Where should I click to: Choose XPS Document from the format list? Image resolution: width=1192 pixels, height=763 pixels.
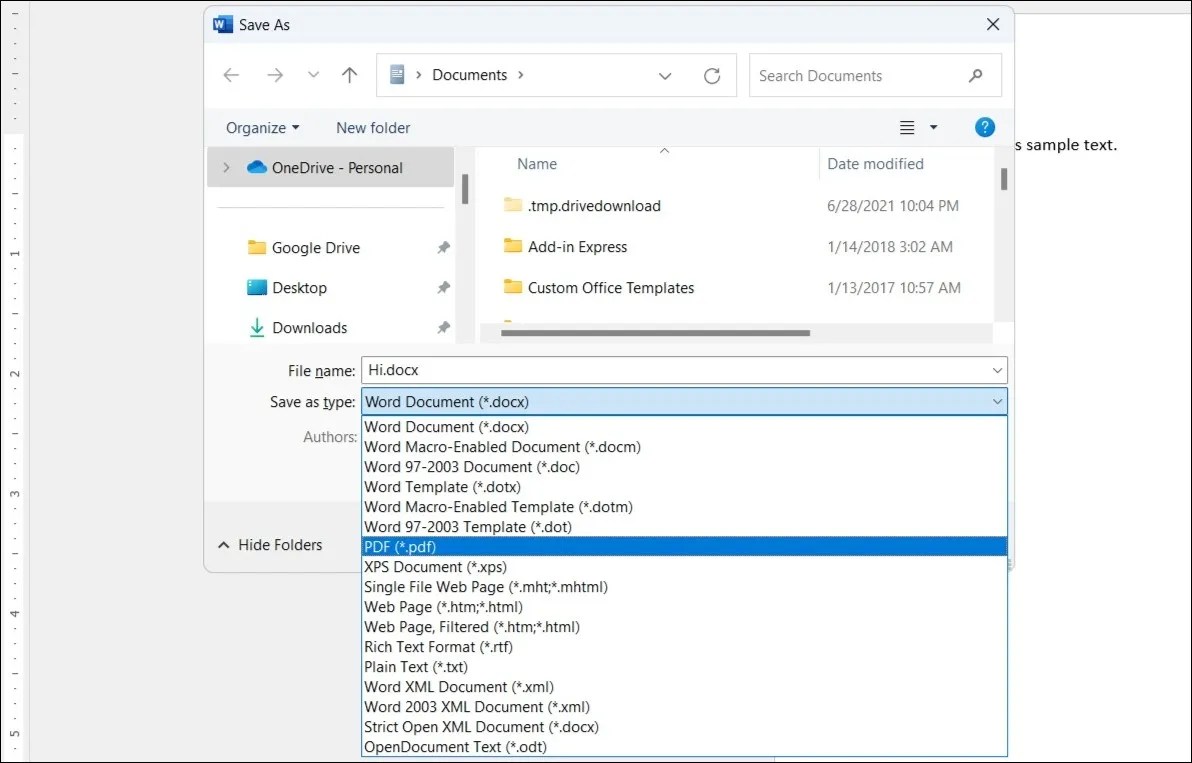(435, 567)
